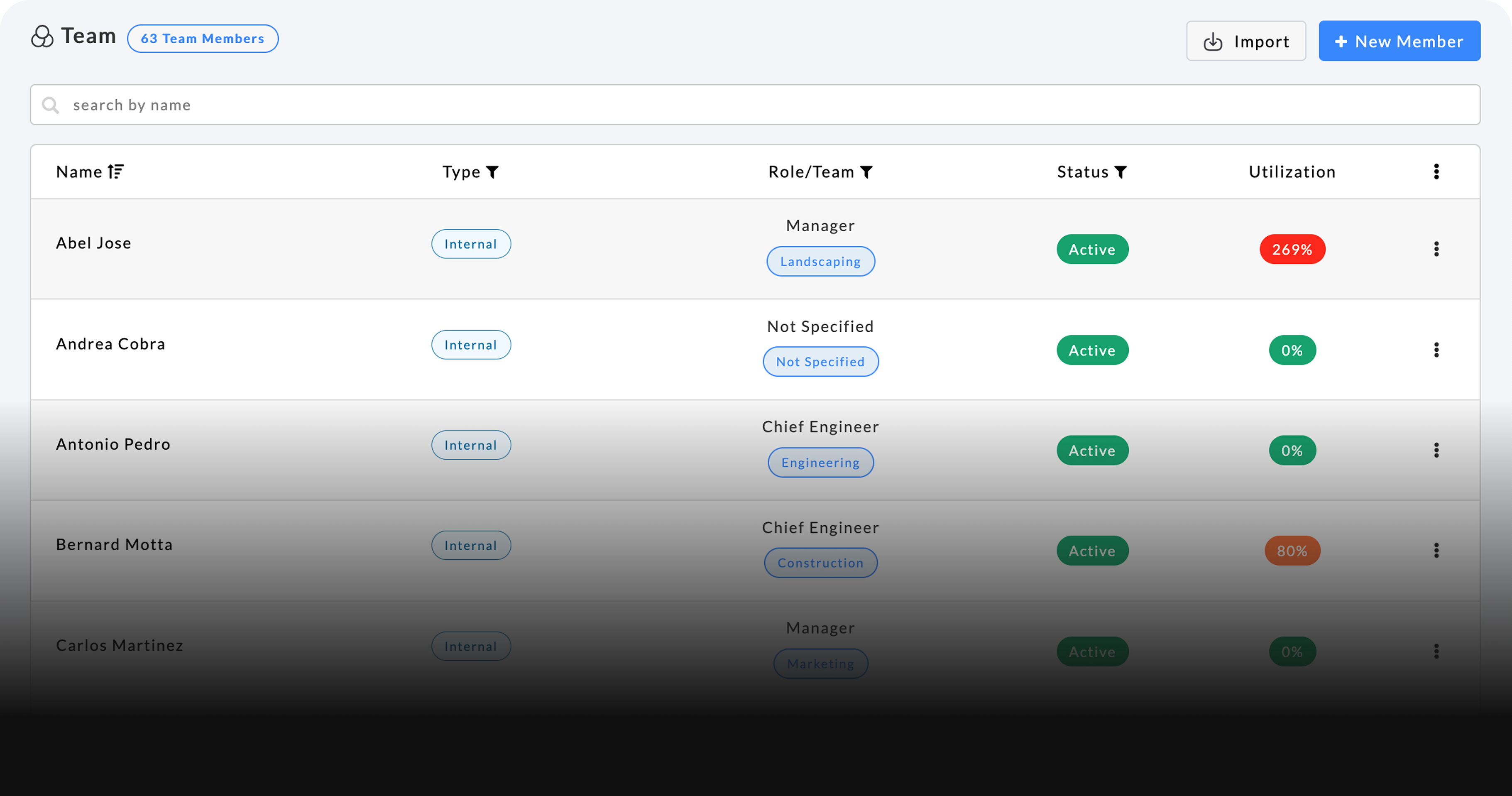This screenshot has width=1512, height=796.
Task: Click the 63 Team Members badge
Action: (203, 39)
